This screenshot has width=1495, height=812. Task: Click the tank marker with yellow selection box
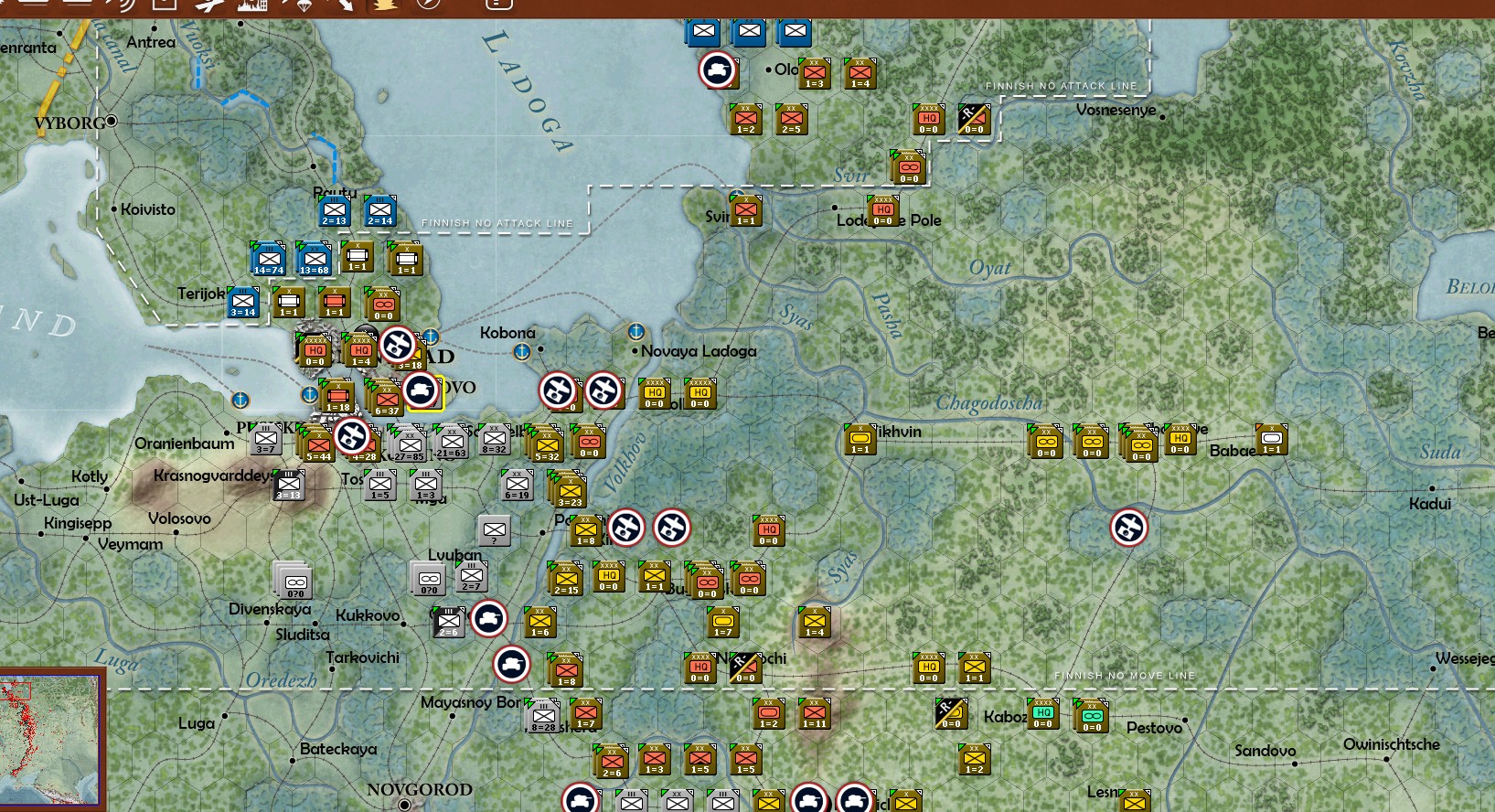point(422,391)
